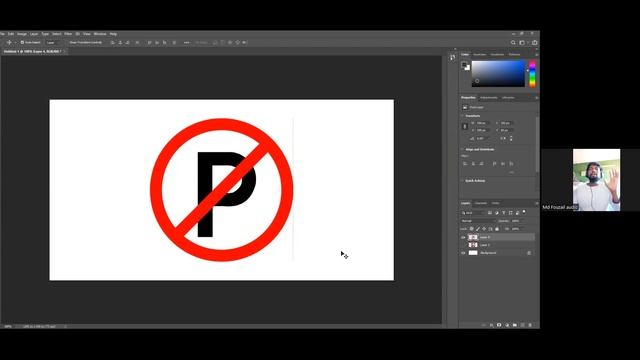Show Layer 1 via its visibility box
640x360 pixels.
[x=463, y=245]
